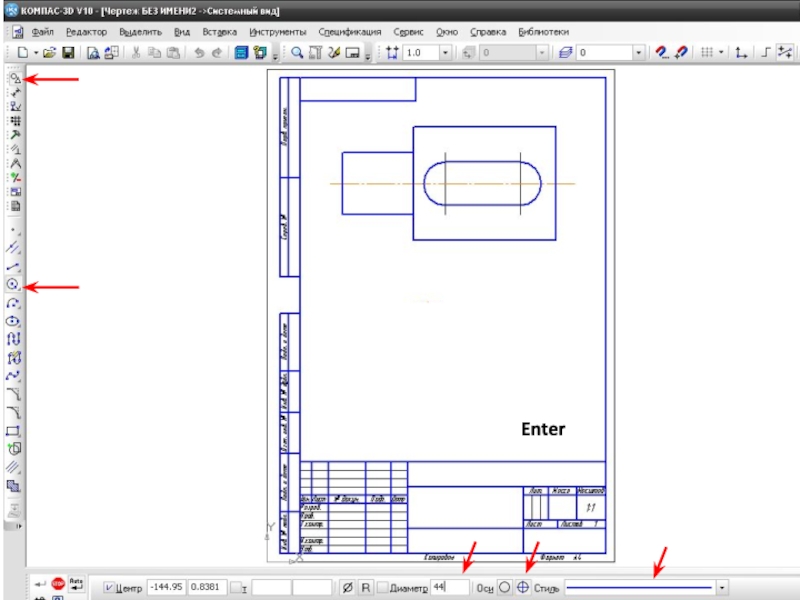Image resolution: width=800 pixels, height=600 pixels.
Task: Switch to radius input mode R
Action: (x=365, y=588)
